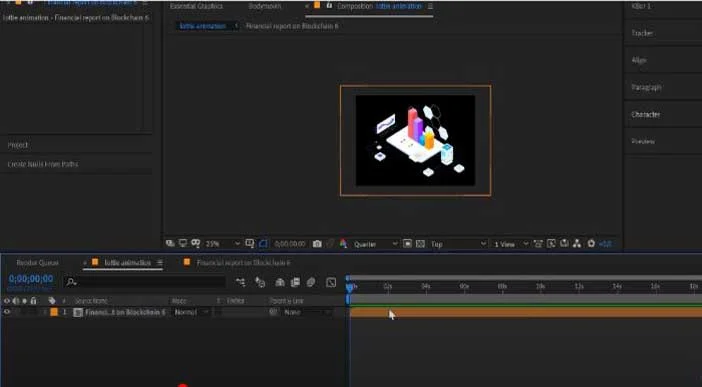Viewport: 702px width, 387px height.
Task: Hide the Financial report on Blockchain 6 layer
Action: (x=7, y=312)
